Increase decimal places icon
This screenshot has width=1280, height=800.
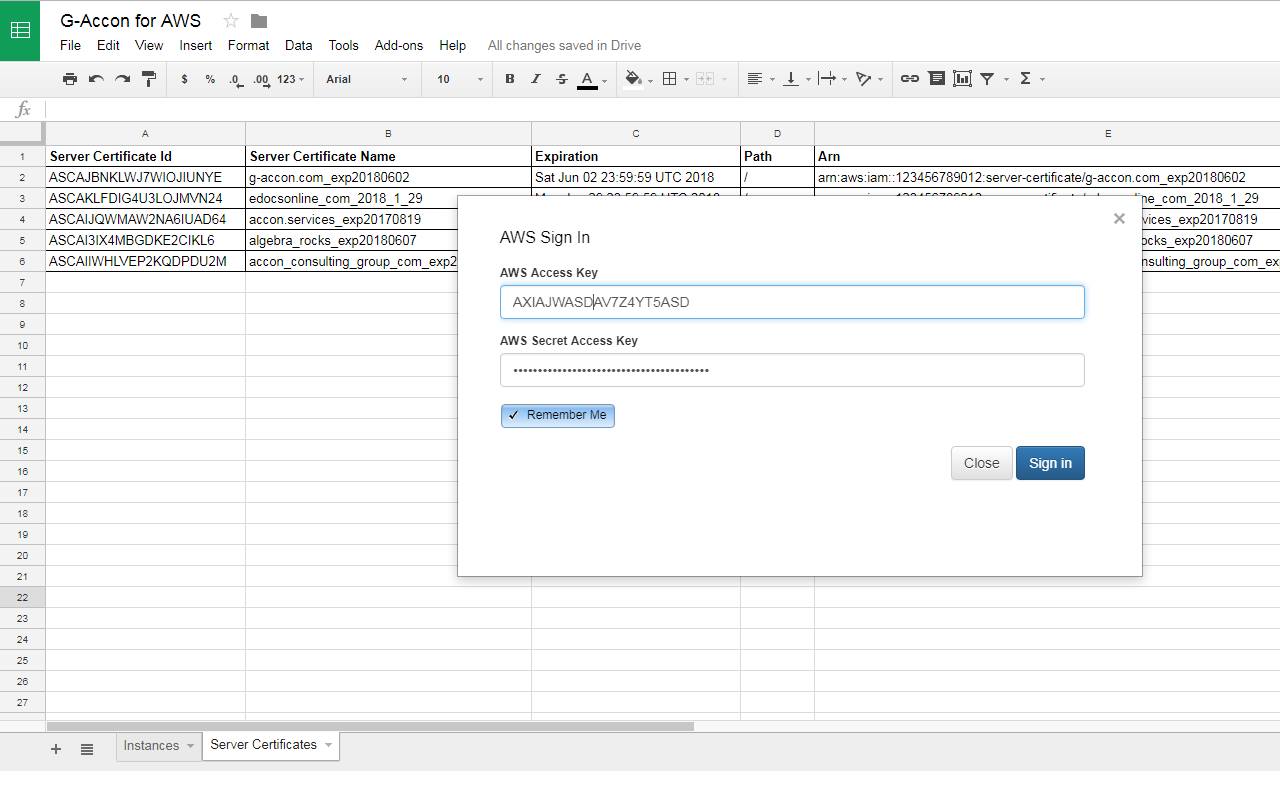tap(262, 79)
